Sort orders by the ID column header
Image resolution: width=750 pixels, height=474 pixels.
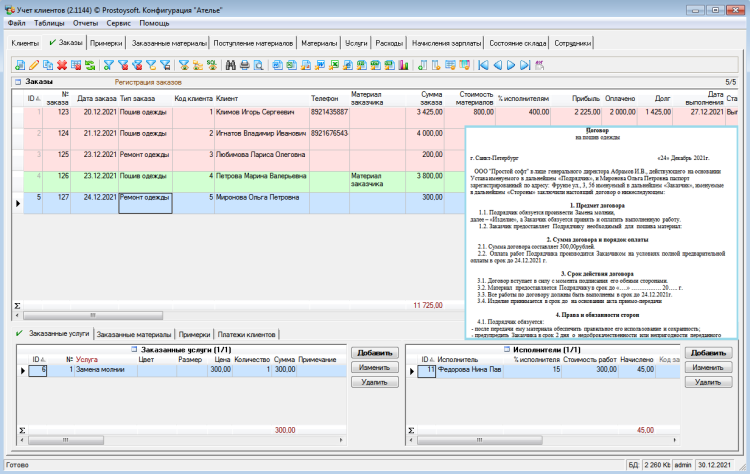pyautogui.click(x=30, y=99)
